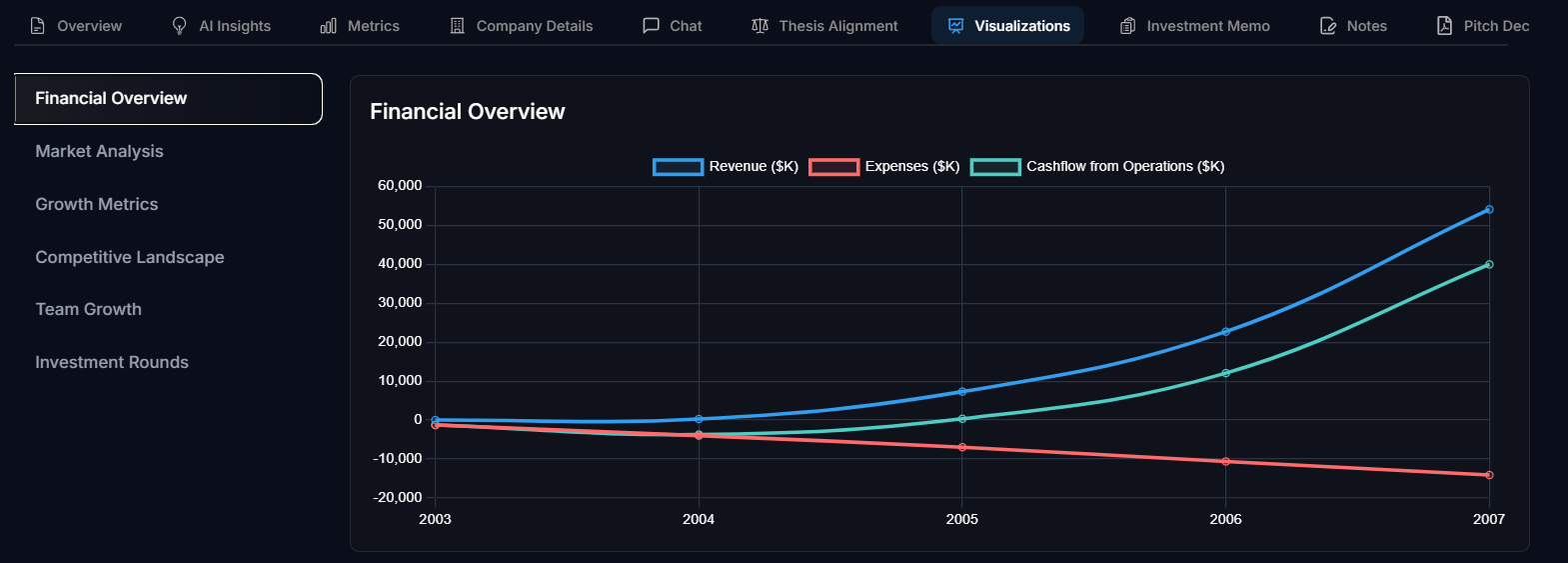This screenshot has width=1568, height=563.
Task: Go to Investment Rounds section
Action: coord(112,362)
